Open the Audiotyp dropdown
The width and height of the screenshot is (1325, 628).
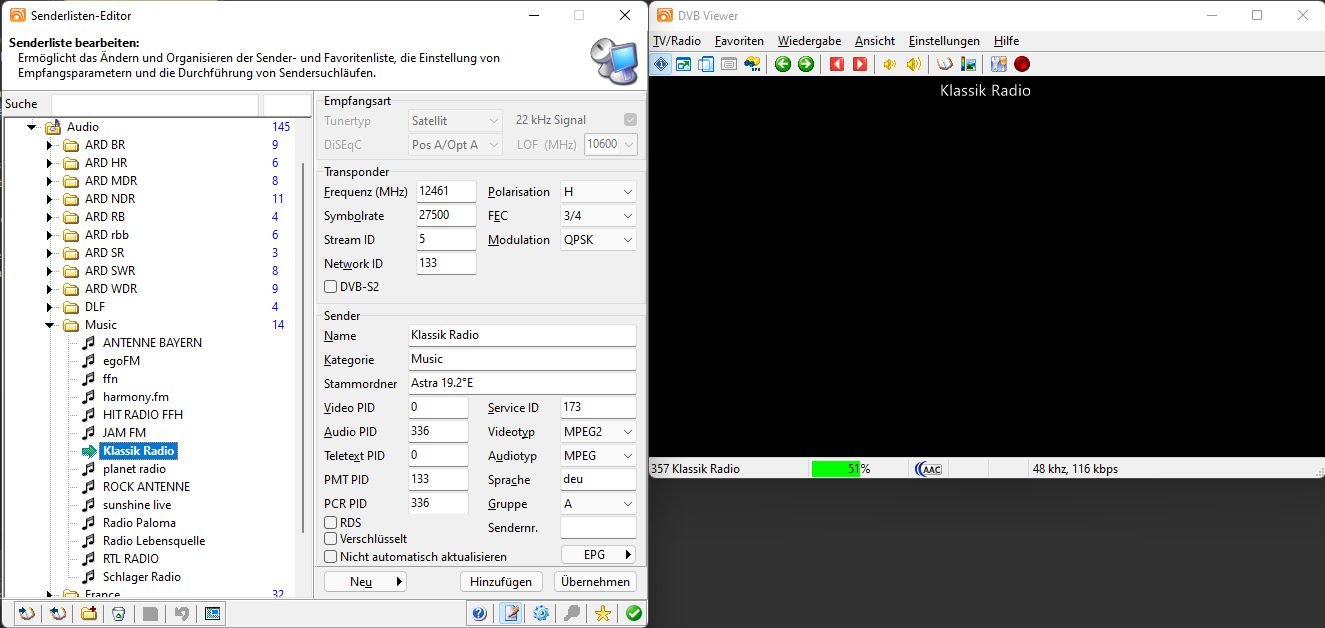point(598,456)
